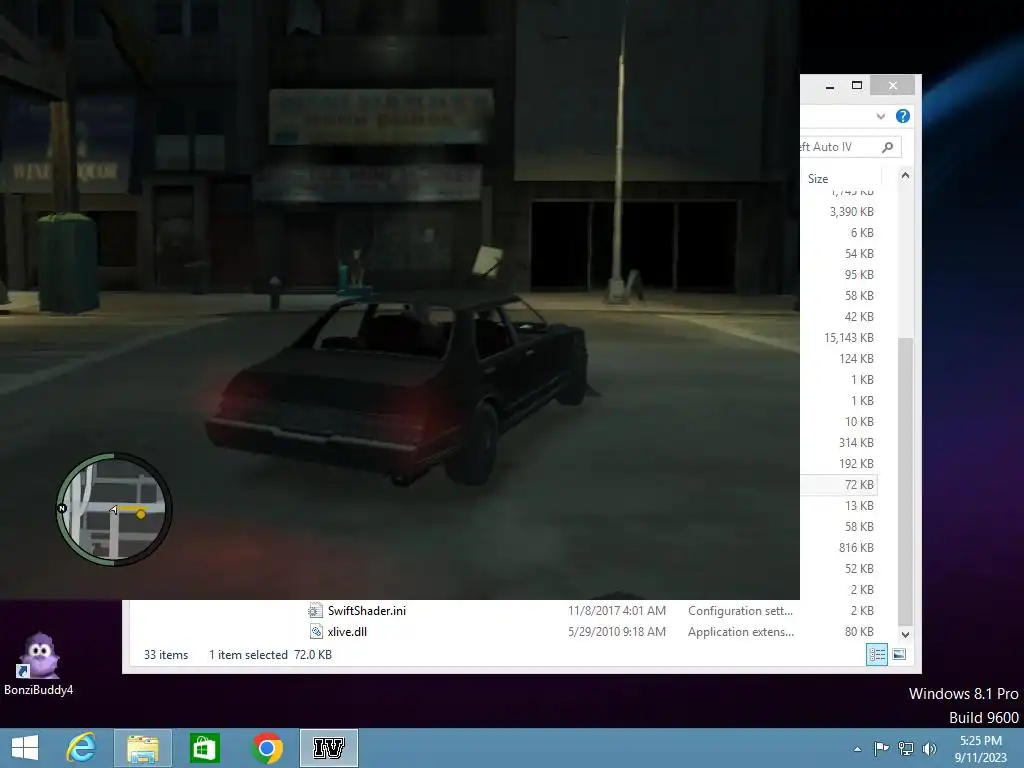Maximize the Explorer window

point(857,86)
